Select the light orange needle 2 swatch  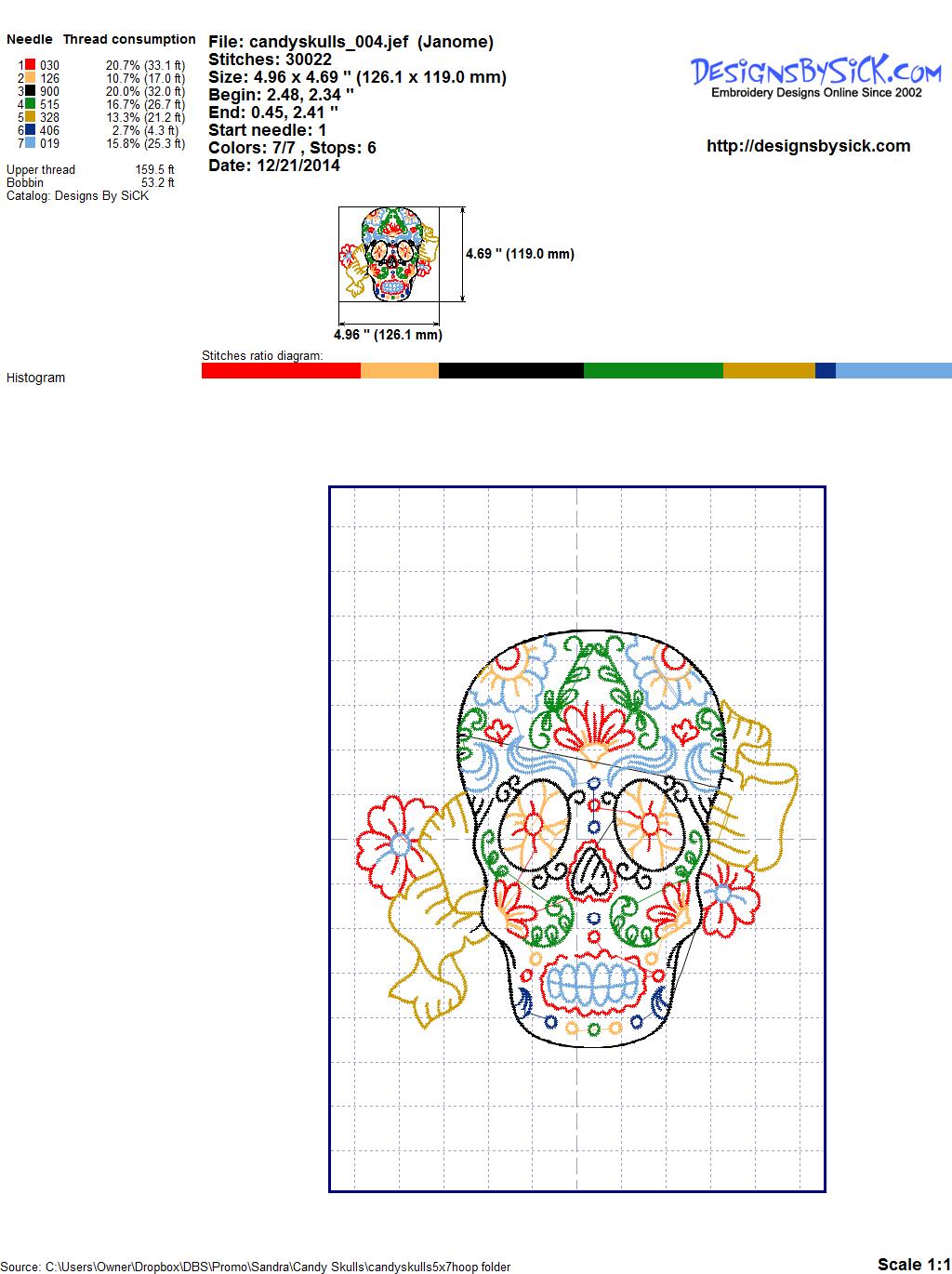(30, 78)
